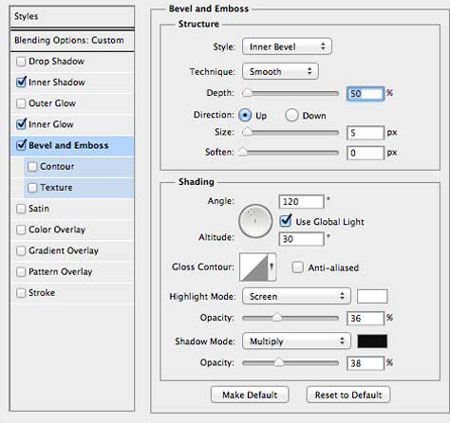Viewport: 450px width, 423px height.
Task: Open the Style dropdown showing Inner Bevel
Action: point(287,46)
